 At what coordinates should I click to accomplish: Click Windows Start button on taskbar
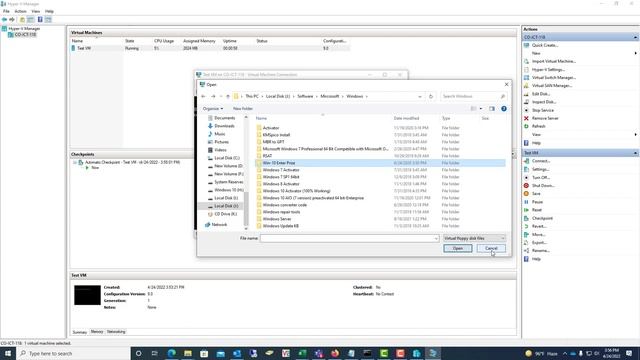[7, 353]
